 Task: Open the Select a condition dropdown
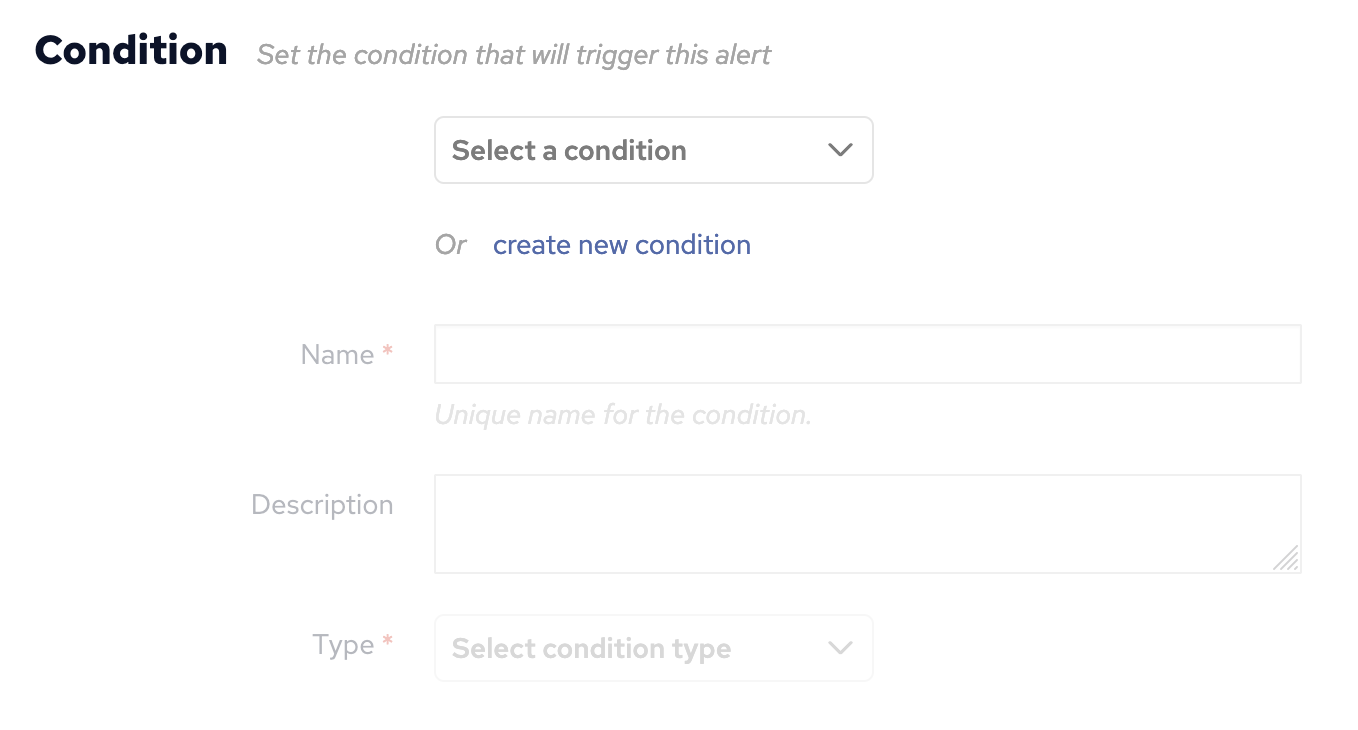653,150
